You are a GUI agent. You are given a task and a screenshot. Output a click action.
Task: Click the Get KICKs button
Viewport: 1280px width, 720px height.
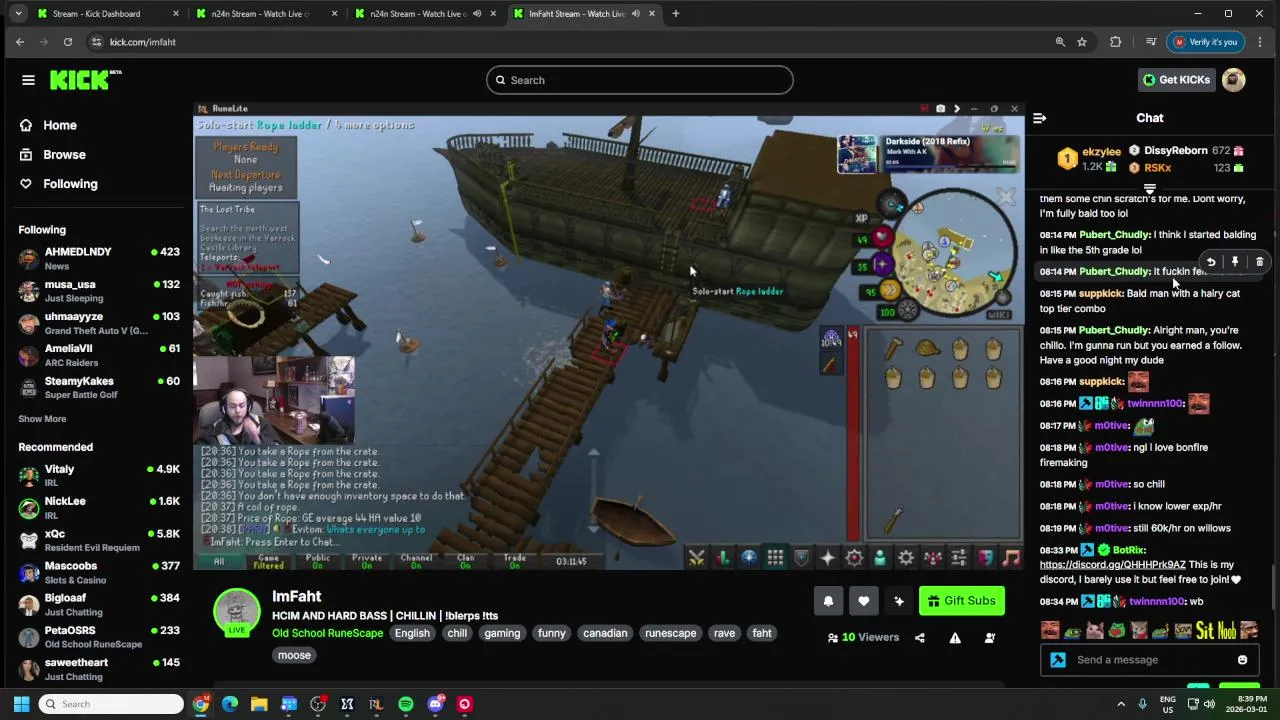[1176, 80]
